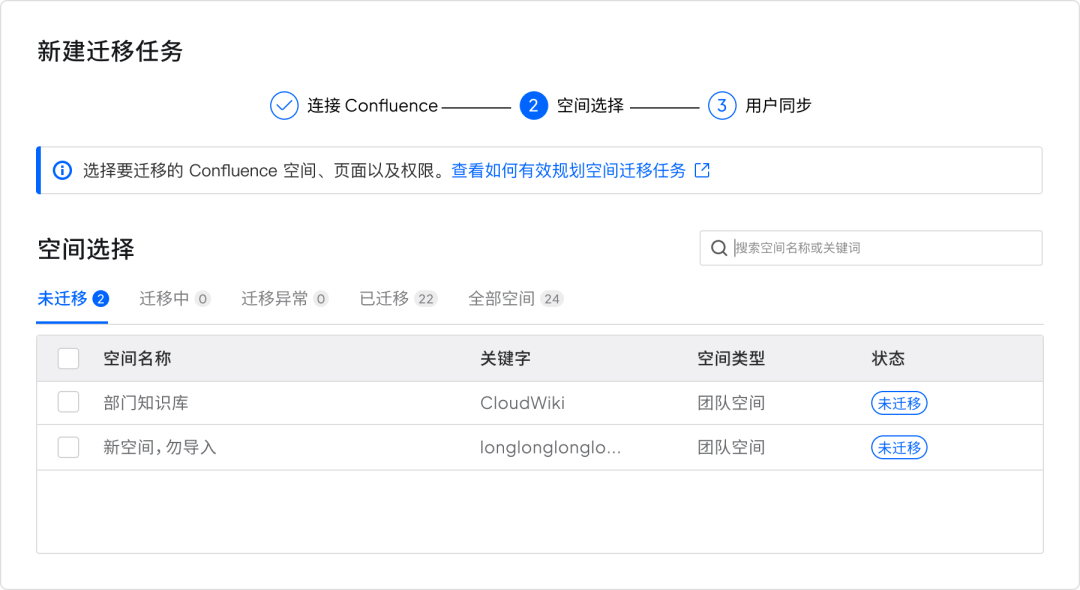Click the blue info icon in banner

click(62, 170)
